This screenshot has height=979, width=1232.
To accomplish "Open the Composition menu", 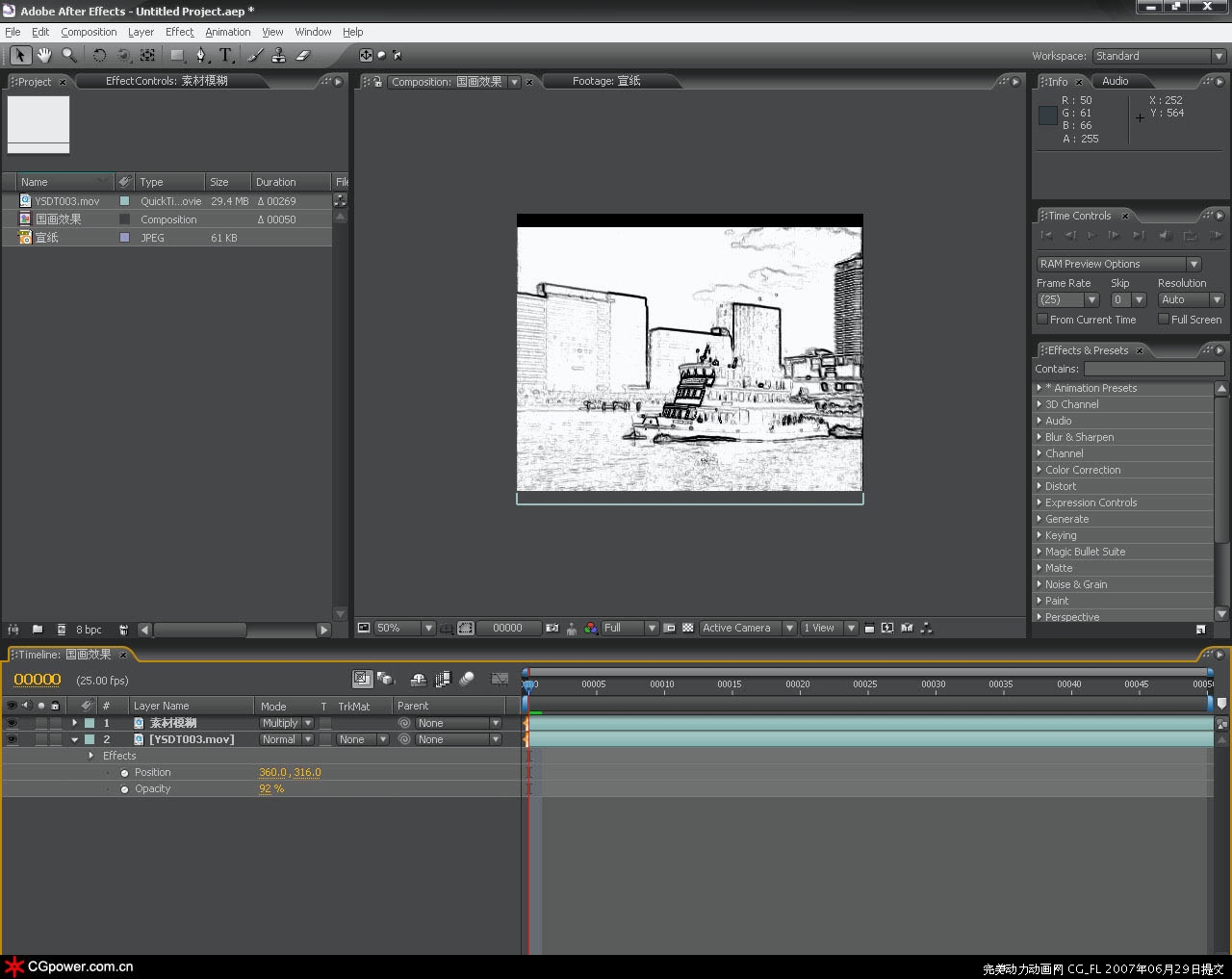I will coord(89,32).
